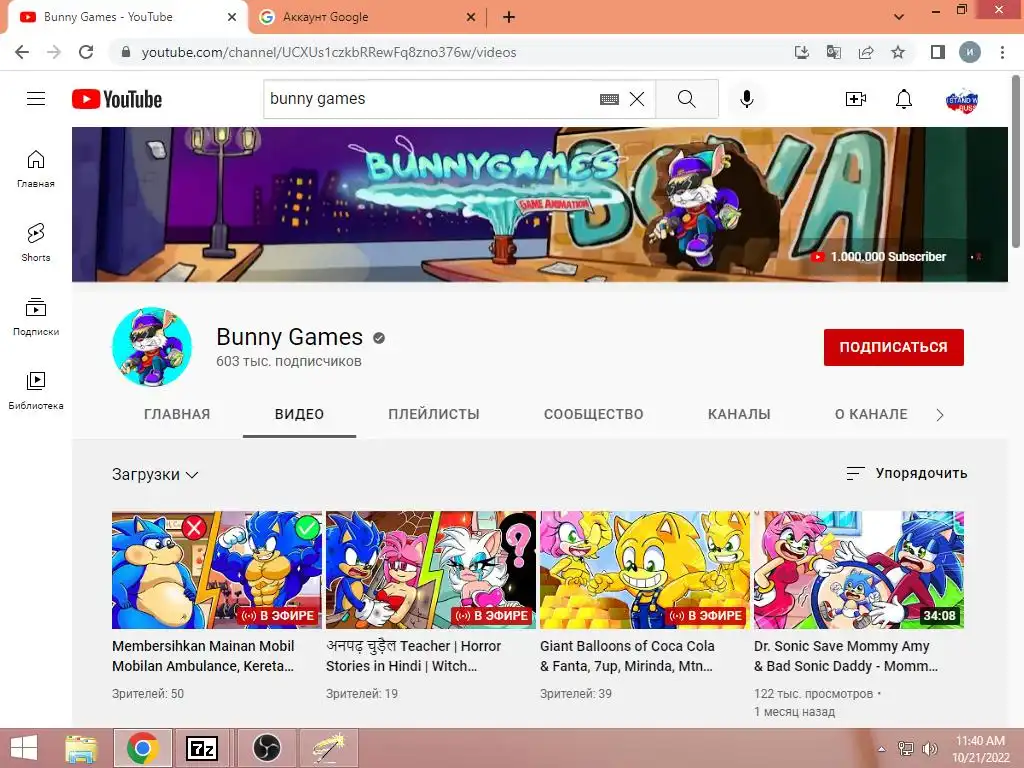Click the YouTube logo
Image resolution: width=1024 pixels, height=768 pixels.
click(117, 99)
